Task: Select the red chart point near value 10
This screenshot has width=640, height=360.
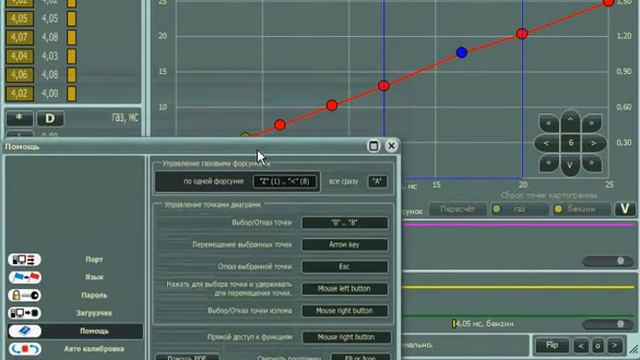Action: tap(332, 105)
